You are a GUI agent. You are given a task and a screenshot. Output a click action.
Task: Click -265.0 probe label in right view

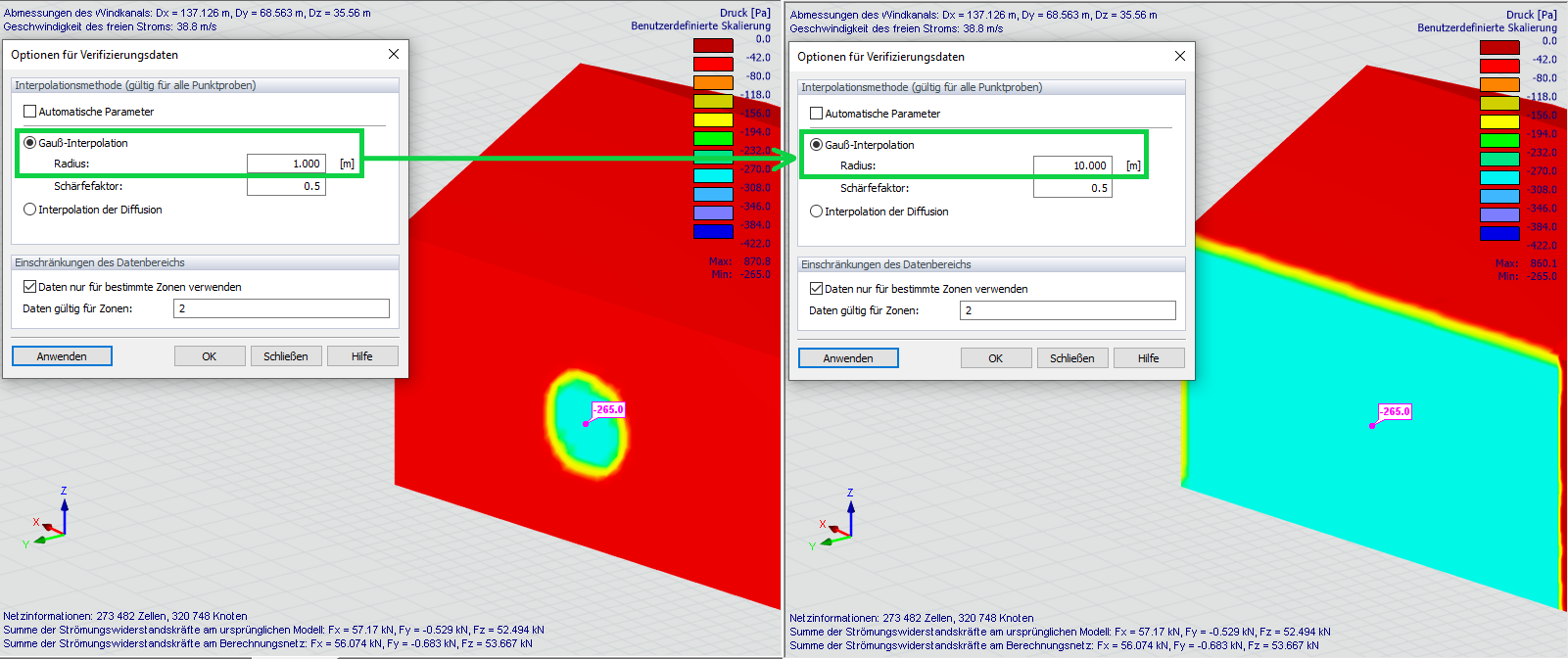pos(1395,411)
